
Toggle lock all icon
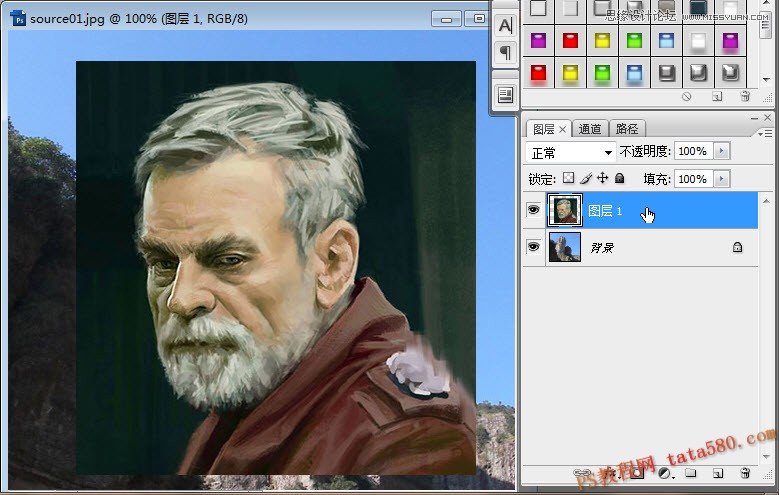tap(620, 178)
